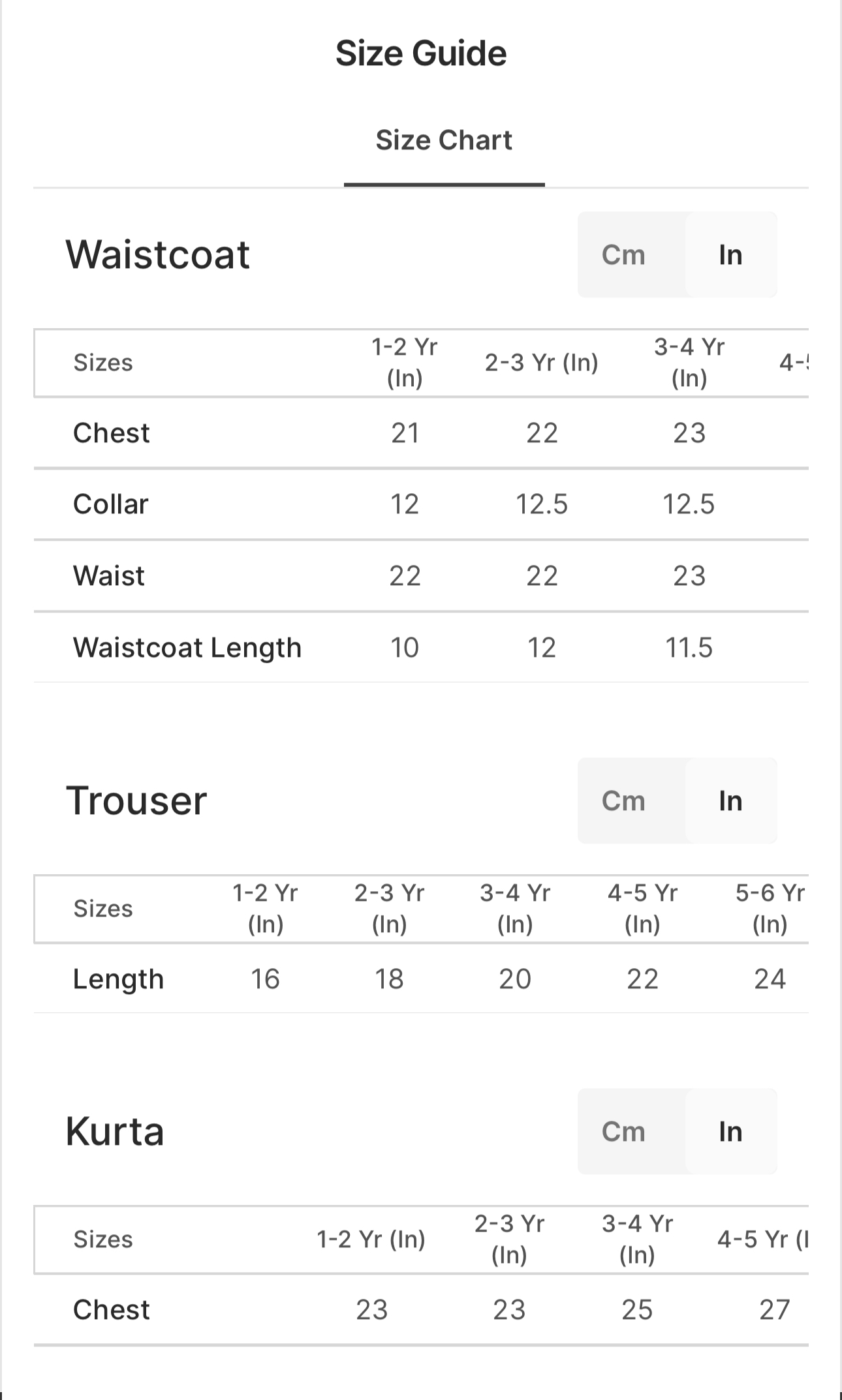Select In units for Waistcoat table
842x1400 pixels.
click(730, 254)
